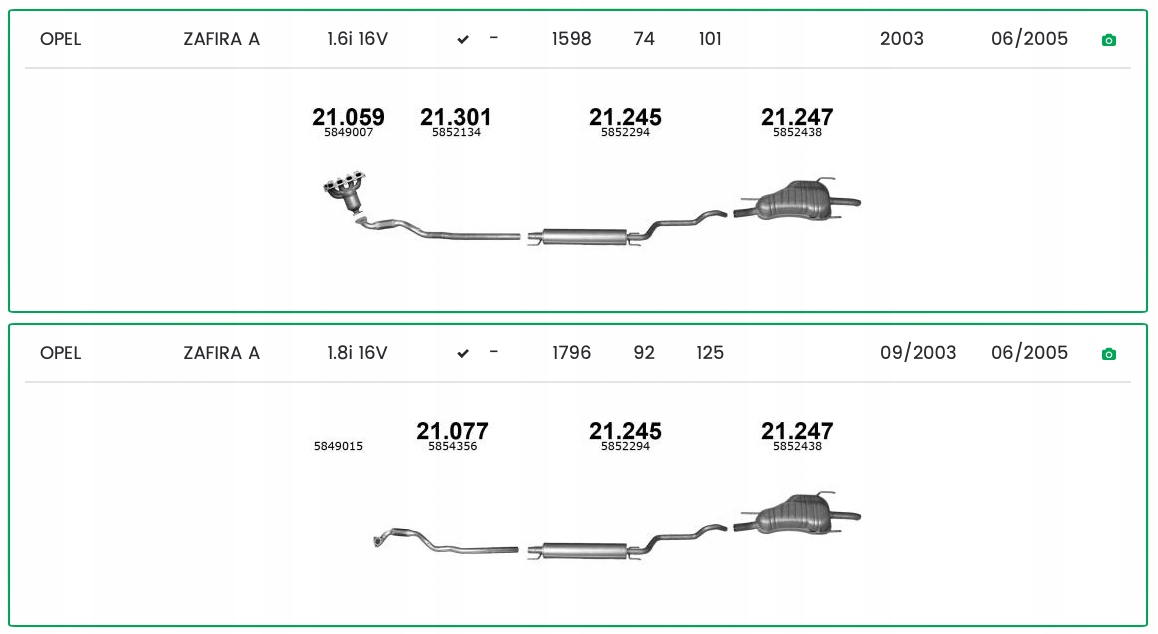Select middle silencer image in 1.6i diagram
The width and height of the screenshot is (1158, 634).
[585, 237]
